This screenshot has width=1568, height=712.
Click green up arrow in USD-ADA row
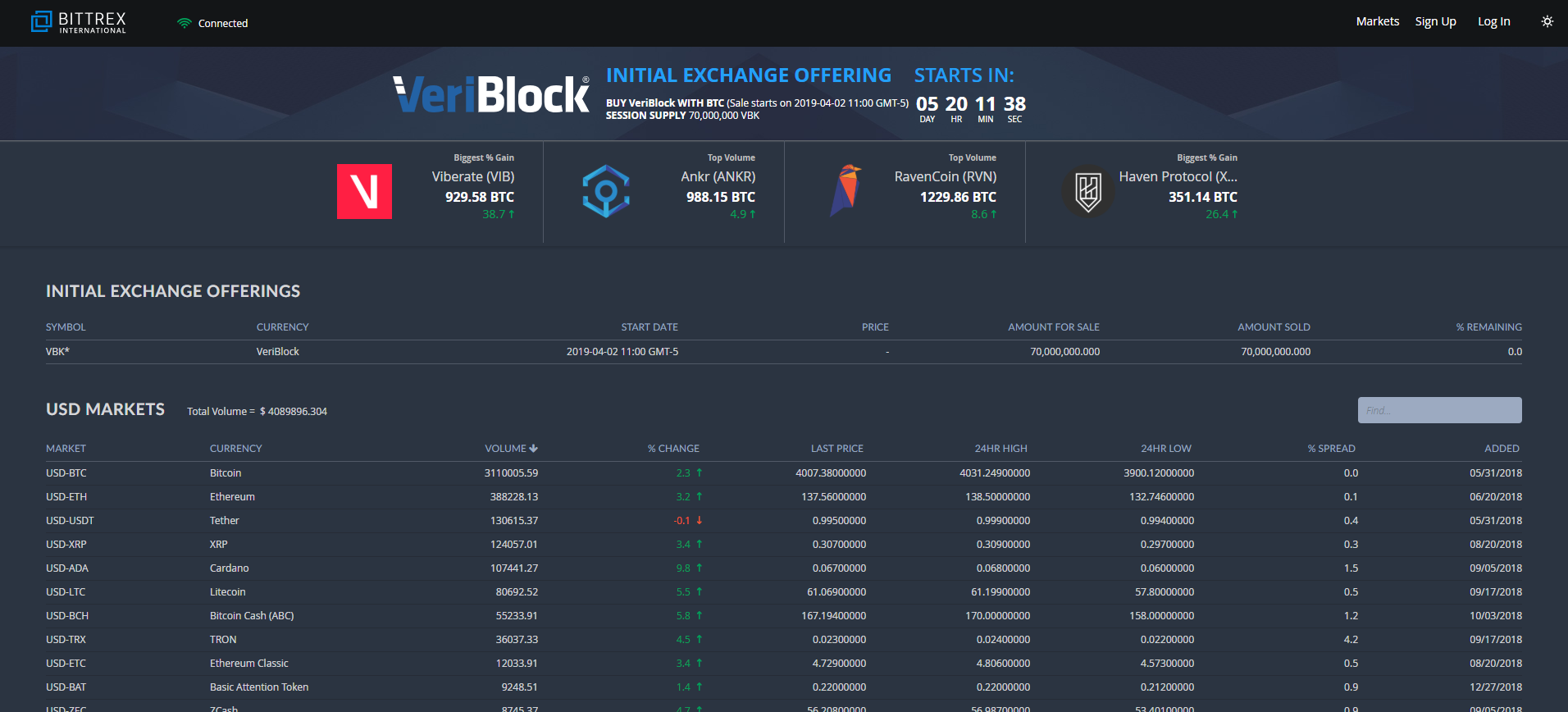click(699, 568)
